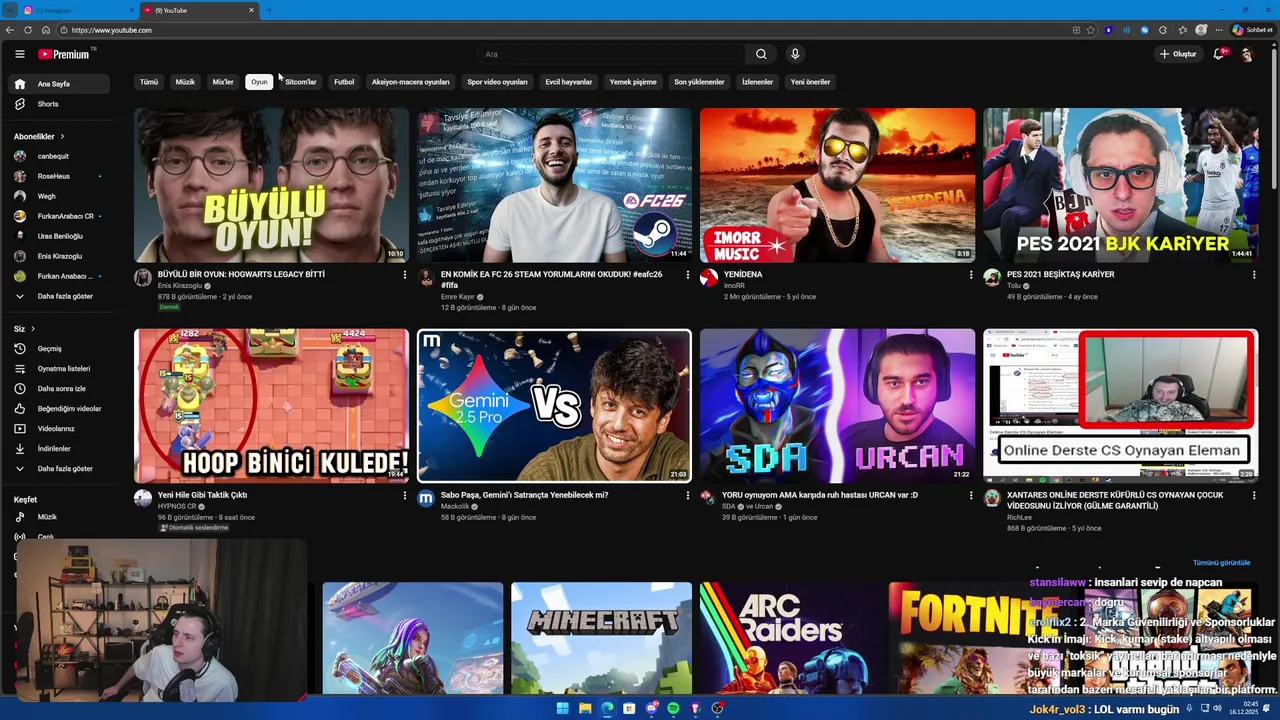Screen dimensions: 1280x720
Task: Open Oynatma listeleri playlists
Action: [x=60, y=369]
